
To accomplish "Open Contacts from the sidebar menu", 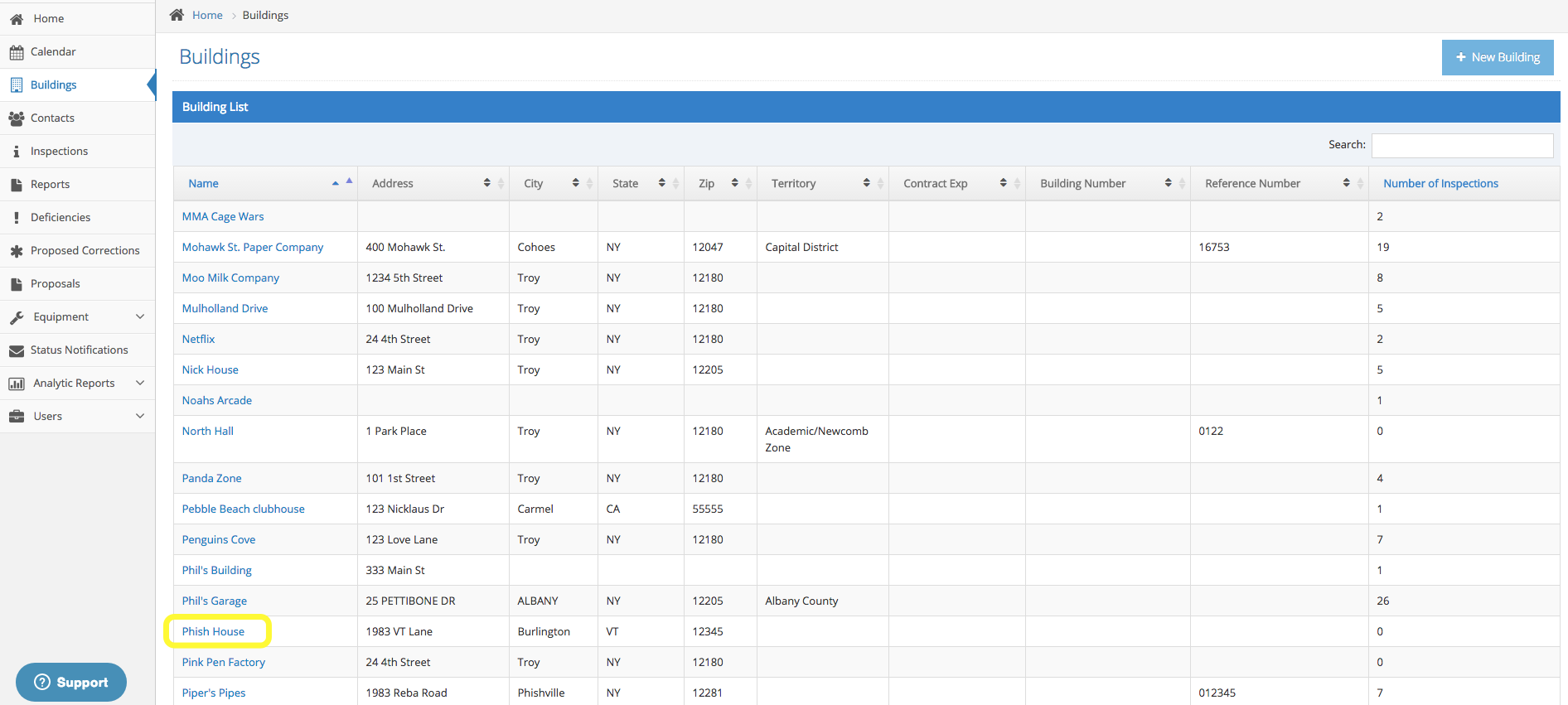I will [77, 118].
